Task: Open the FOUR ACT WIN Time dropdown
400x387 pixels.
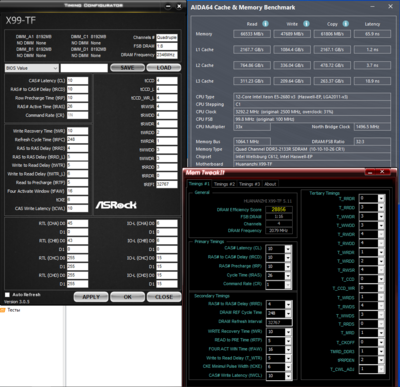Action: (x=288, y=349)
